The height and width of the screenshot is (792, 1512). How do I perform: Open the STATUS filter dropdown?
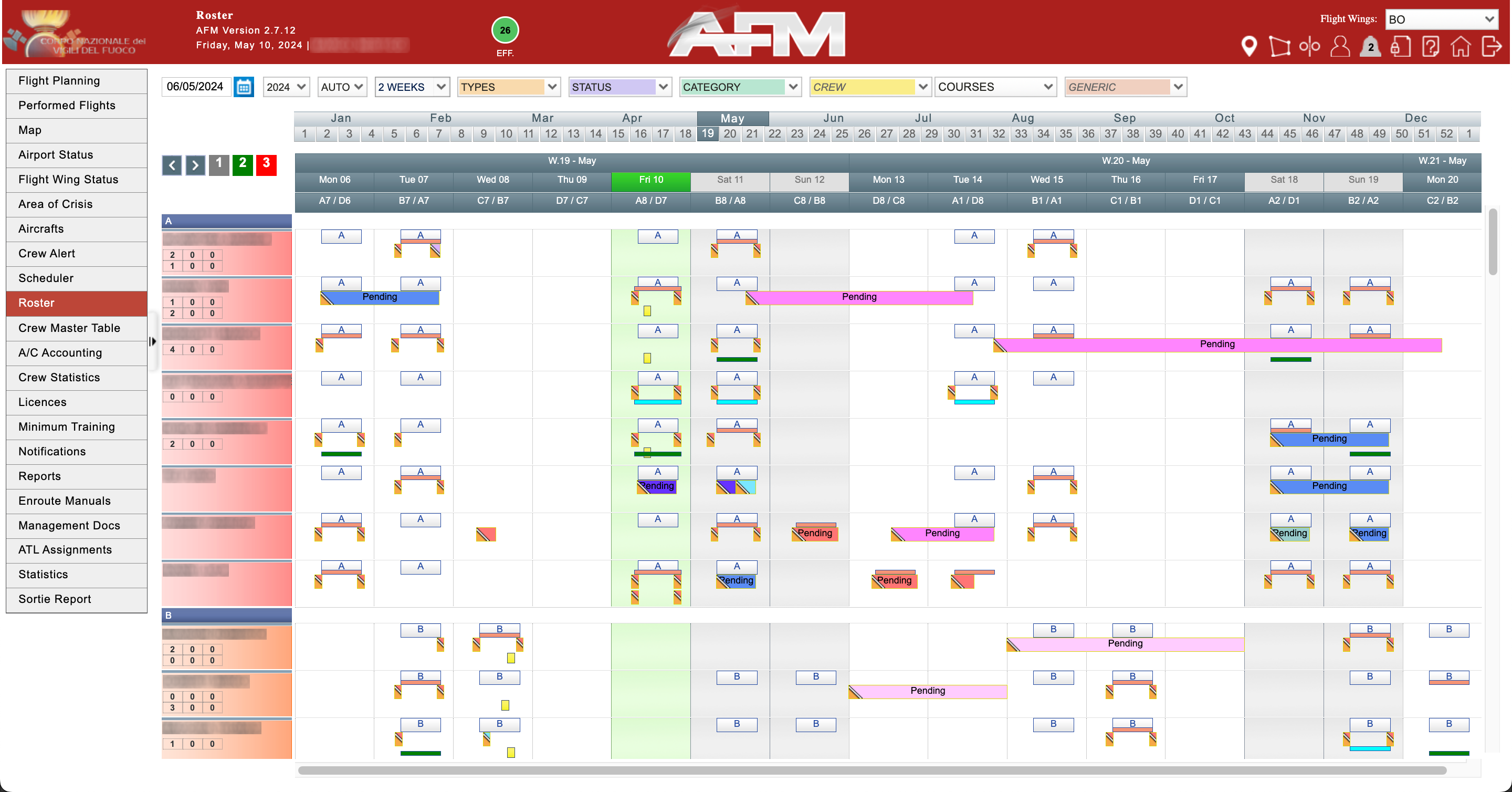coord(620,87)
